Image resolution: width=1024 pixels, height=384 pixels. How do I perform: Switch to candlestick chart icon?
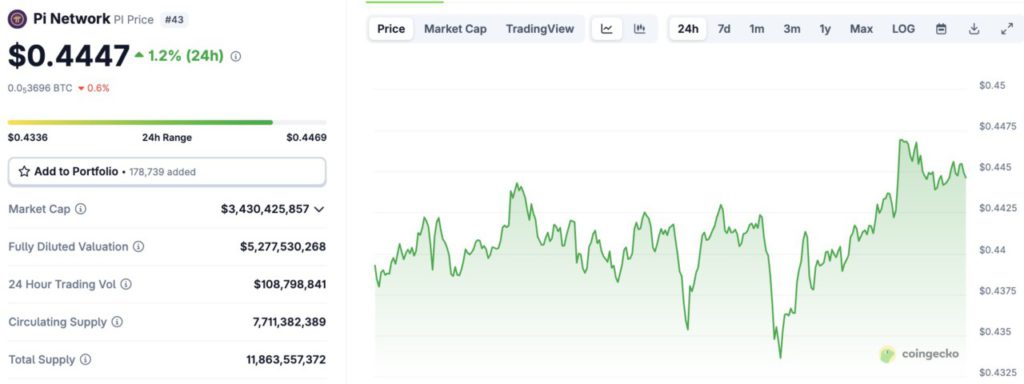point(639,29)
